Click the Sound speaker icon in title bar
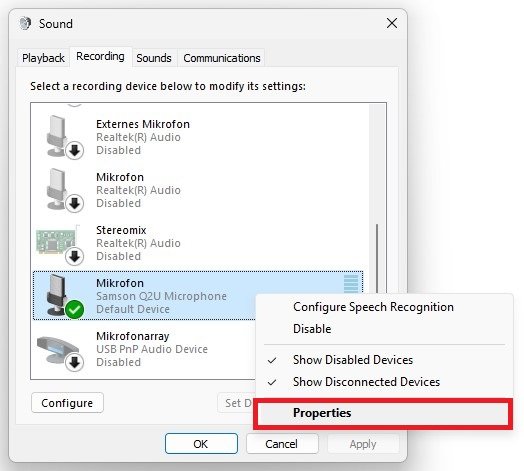 click(25, 23)
